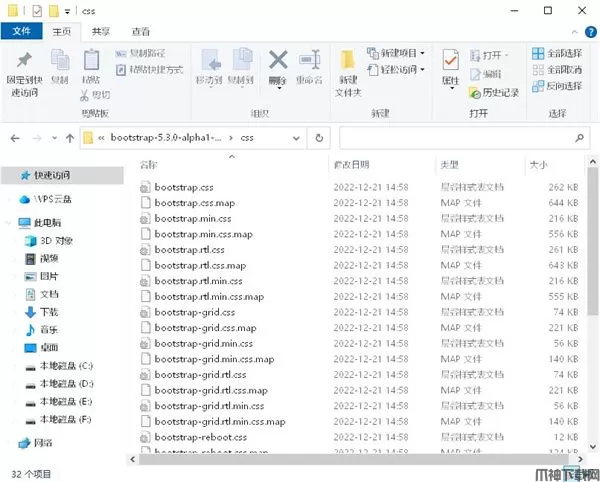Switch to the Home ribbon tab
The width and height of the screenshot is (600, 482).
[x=62, y=31]
